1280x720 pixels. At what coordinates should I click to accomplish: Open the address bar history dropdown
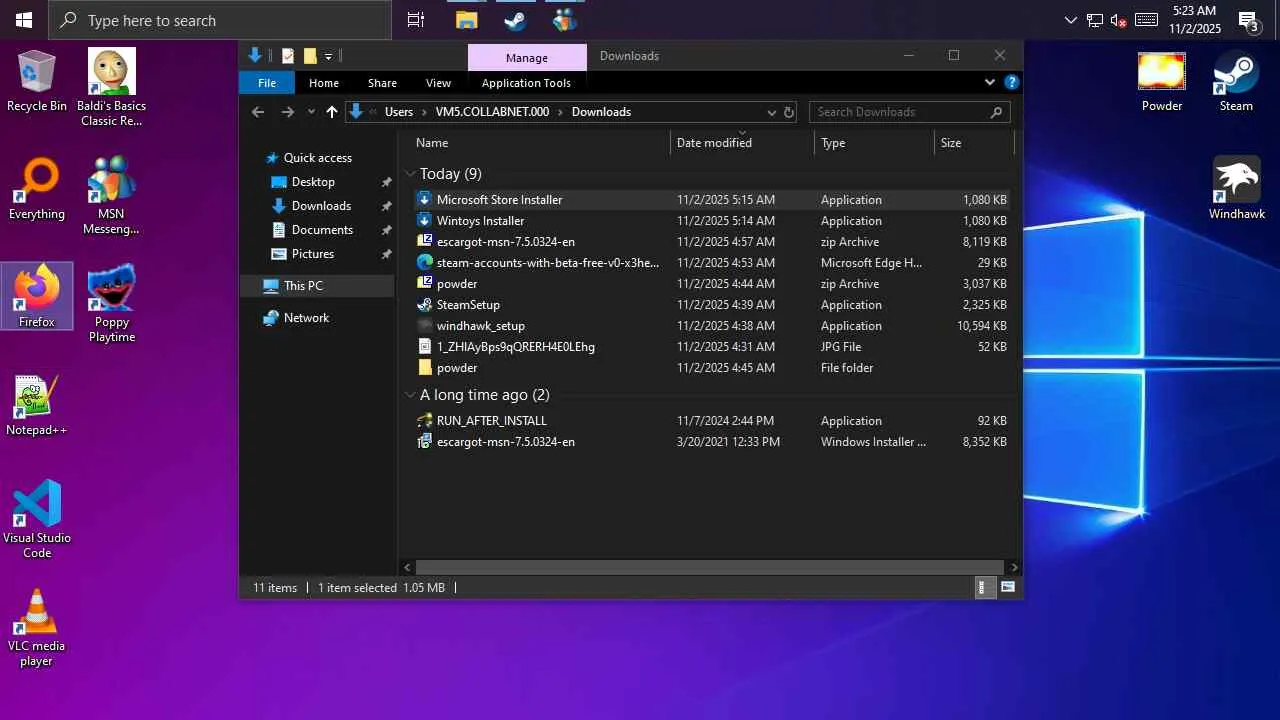[771, 112]
